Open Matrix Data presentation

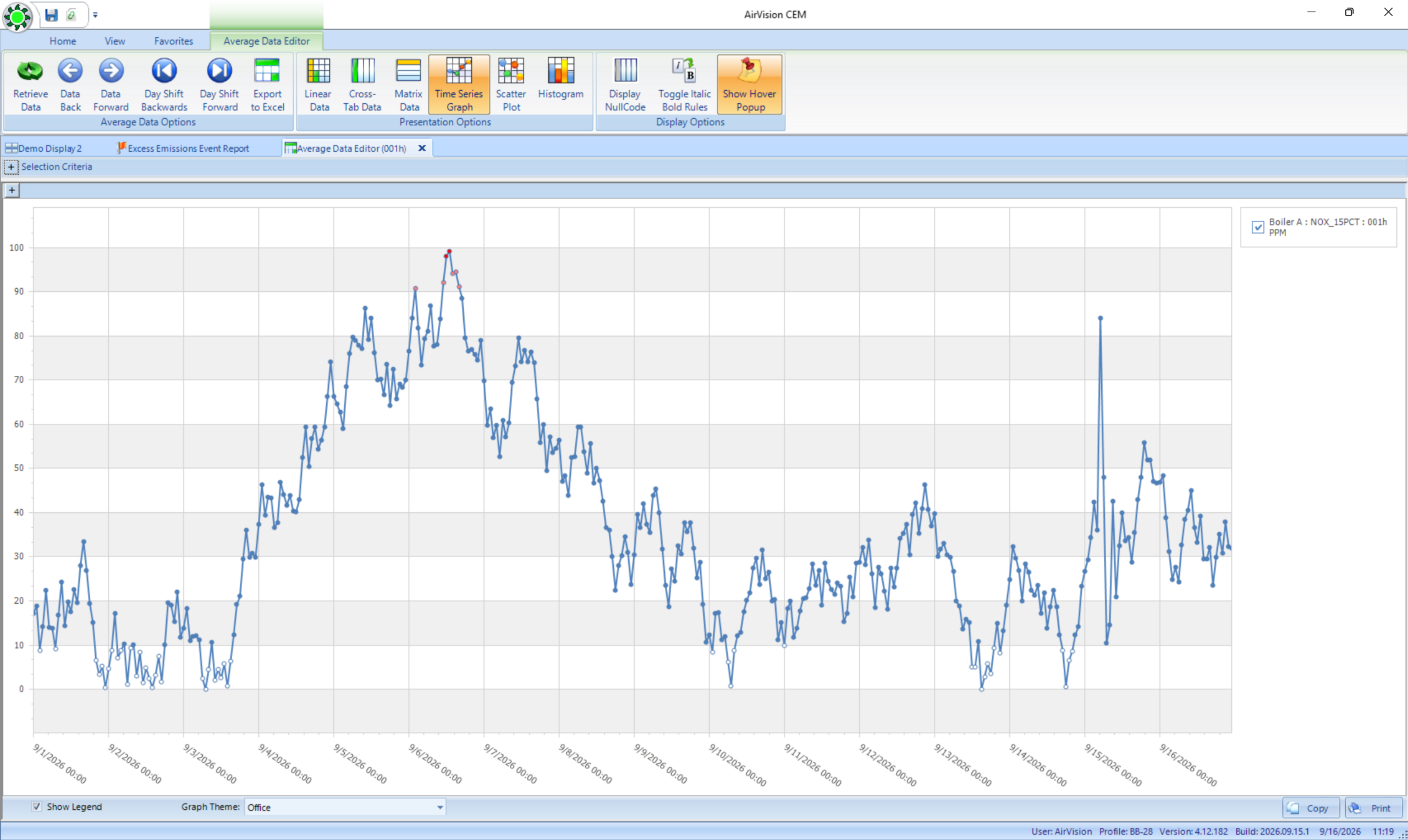coord(408,84)
